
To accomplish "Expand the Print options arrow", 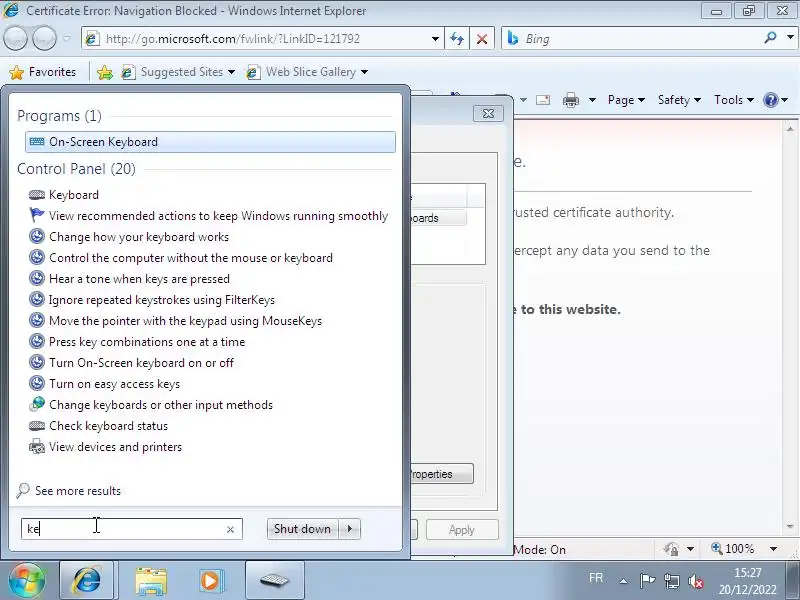I will [x=592, y=100].
